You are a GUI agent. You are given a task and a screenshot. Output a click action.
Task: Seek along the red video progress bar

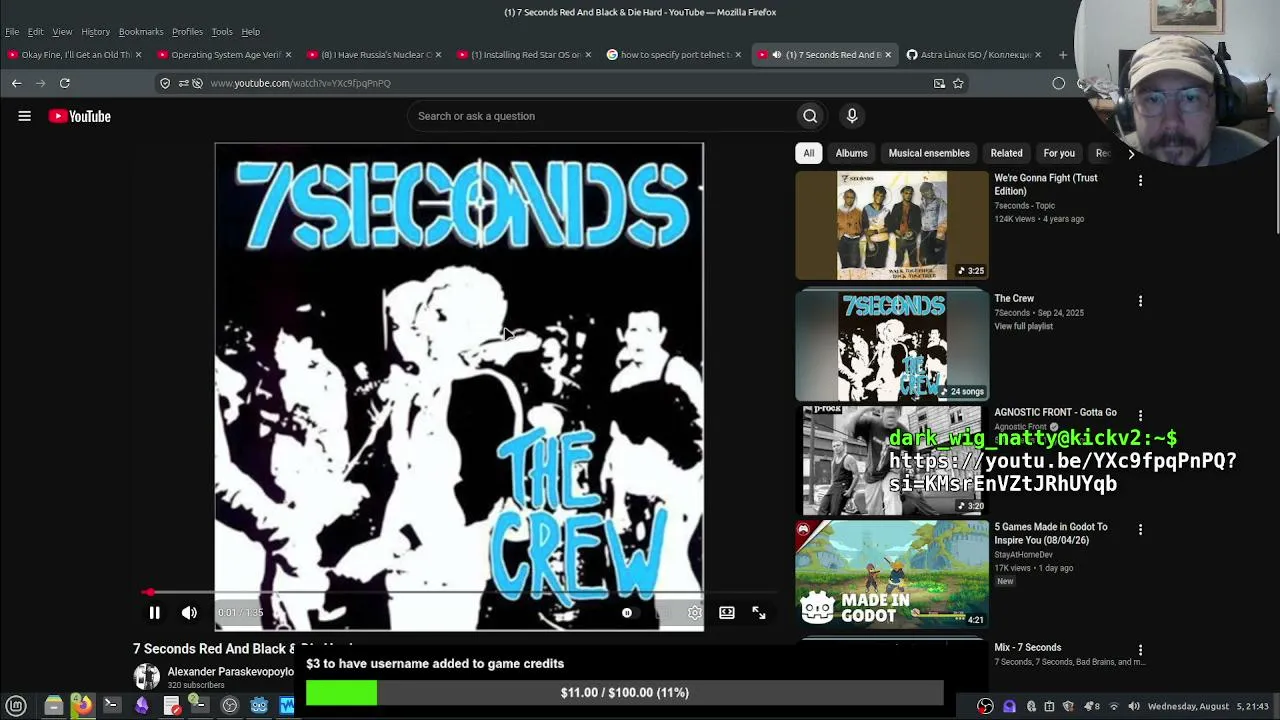(462, 593)
